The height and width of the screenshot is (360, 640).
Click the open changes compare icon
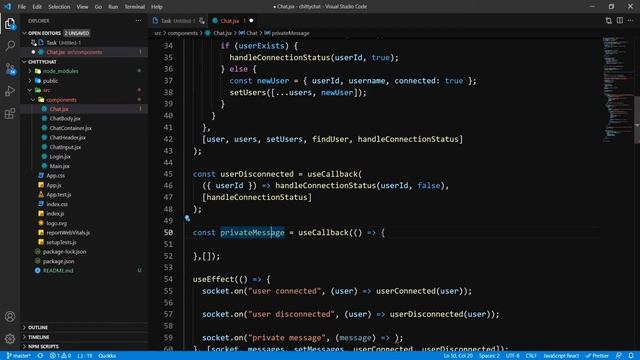tap(609, 20)
